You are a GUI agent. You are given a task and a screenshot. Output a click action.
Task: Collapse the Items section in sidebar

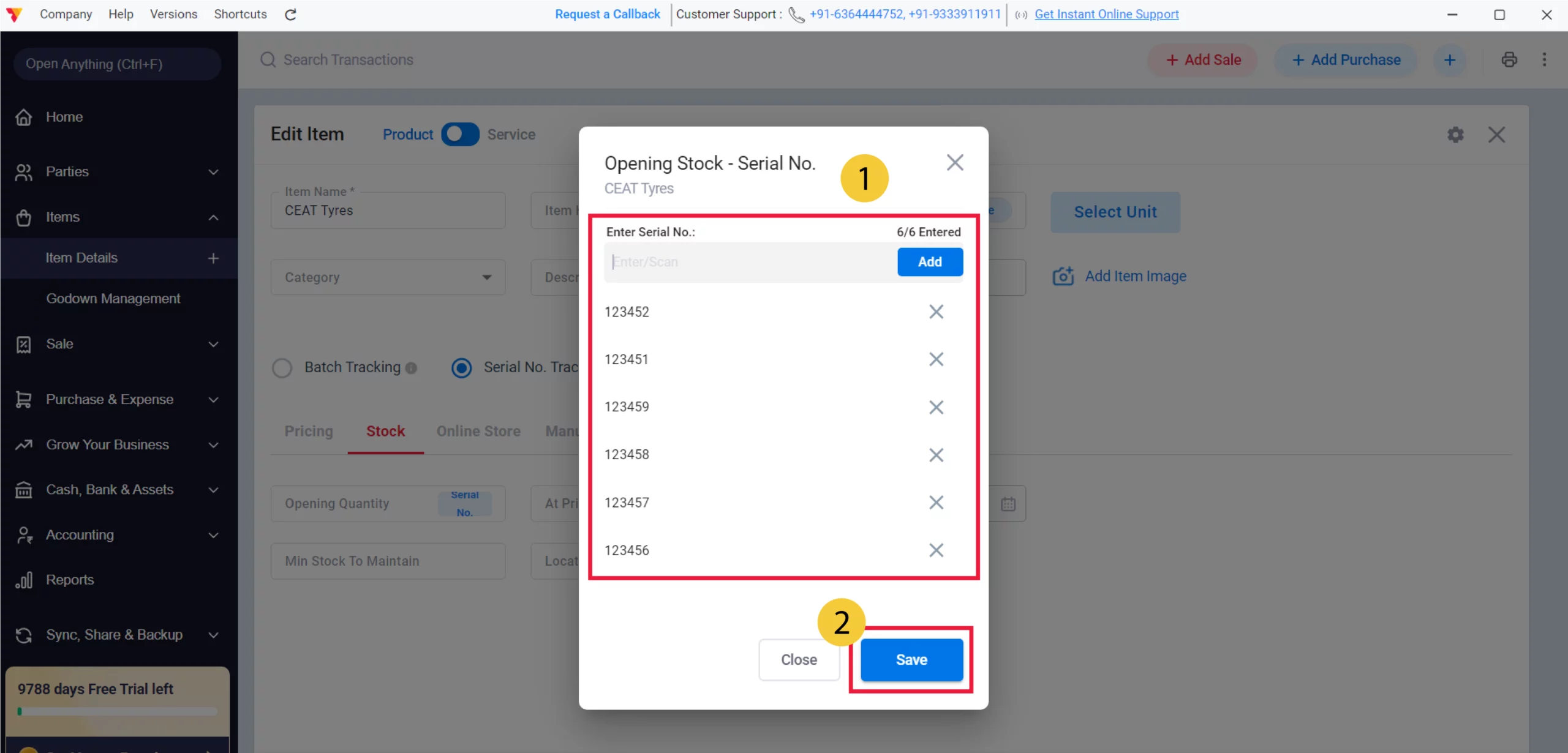(x=213, y=217)
